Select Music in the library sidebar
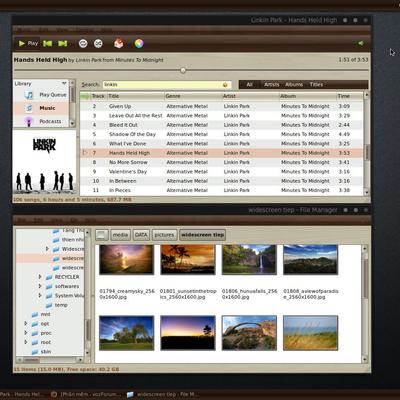Viewport: 400px width, 400px height. [x=42, y=108]
